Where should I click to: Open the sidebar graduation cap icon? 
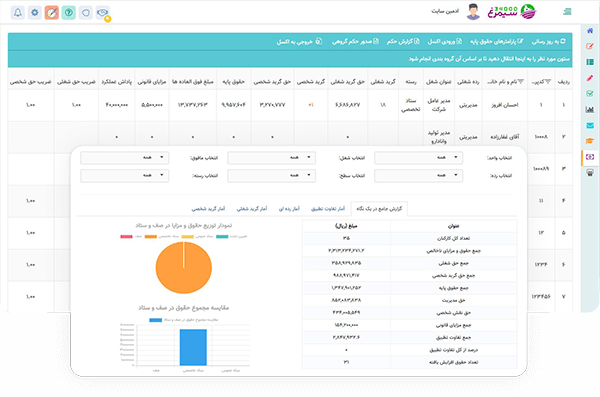(590, 141)
